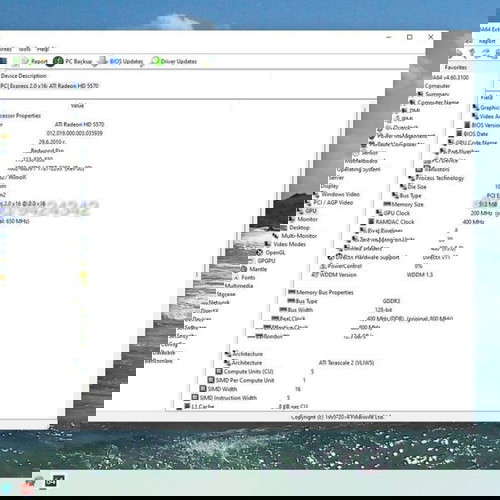
Task: Open the Windows Video page
Action: pyautogui.click(x=336, y=194)
